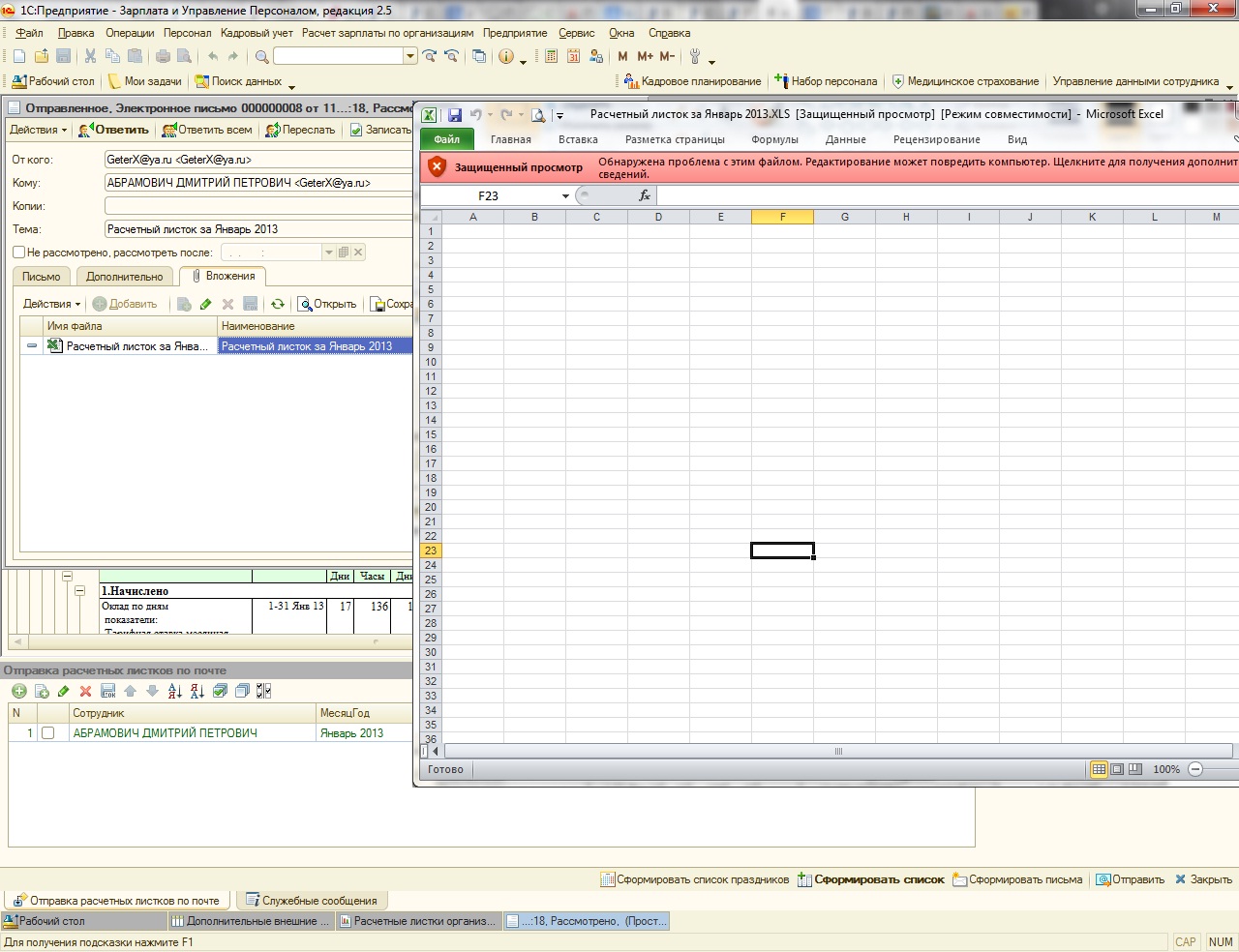
Task: Click Excel horizontal scrollbar
Action: [x=838, y=751]
